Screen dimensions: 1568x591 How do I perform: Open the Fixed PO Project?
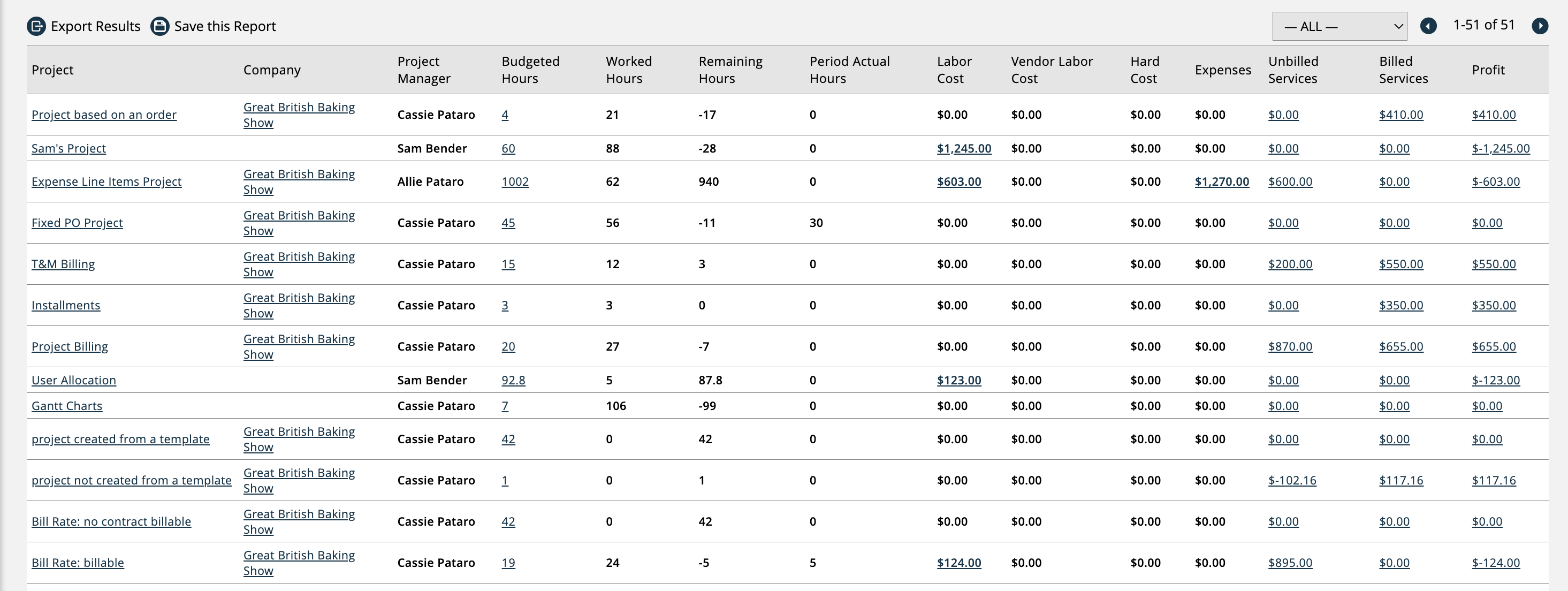(x=77, y=222)
